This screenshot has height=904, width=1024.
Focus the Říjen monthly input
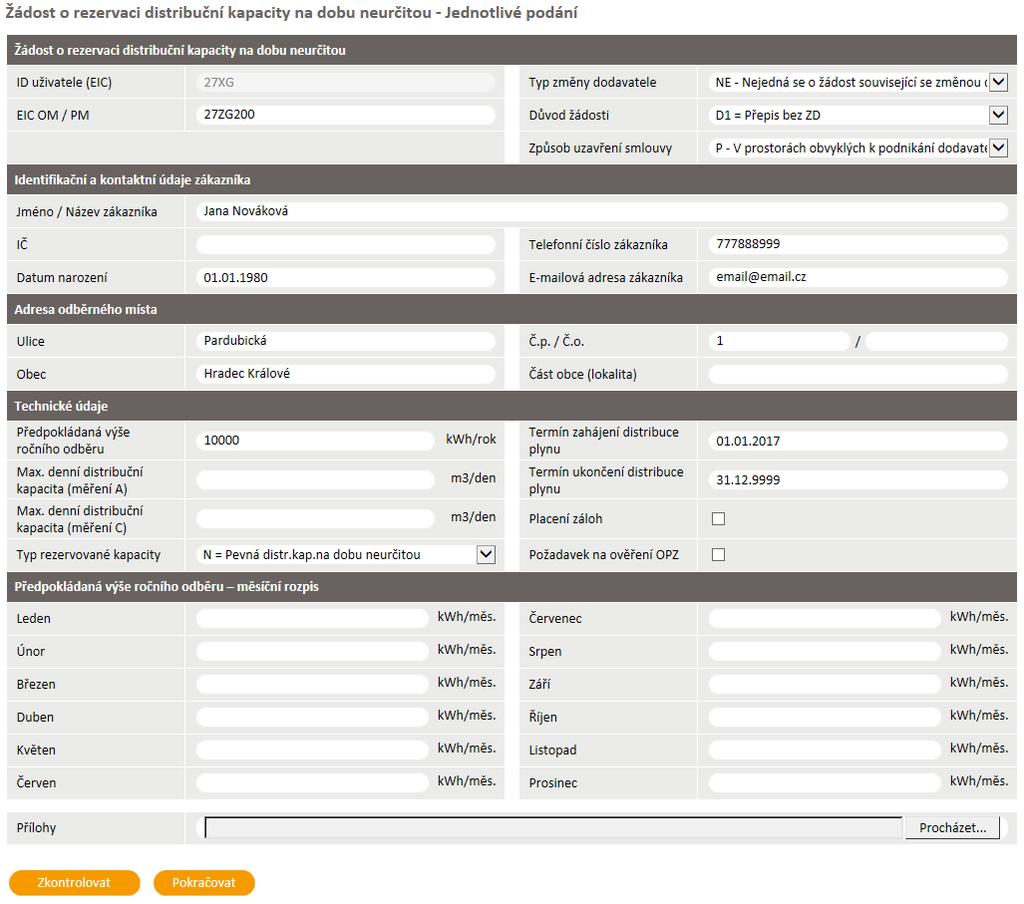point(825,717)
